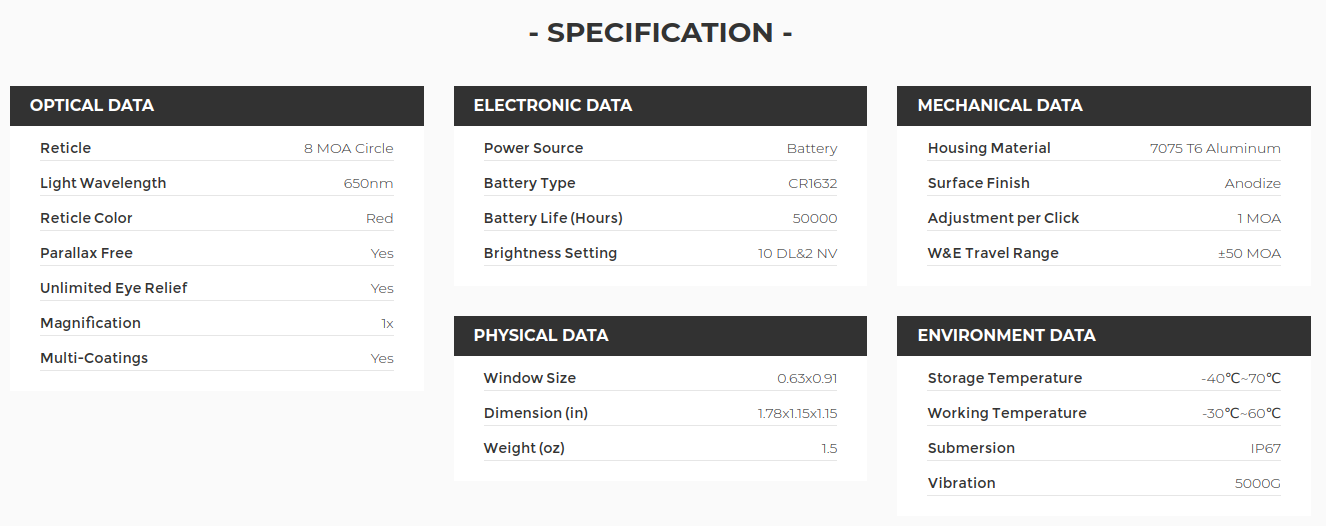Image resolution: width=1326 pixels, height=526 pixels.
Task: Click the SPECIFICATION page heading
Action: point(661,33)
